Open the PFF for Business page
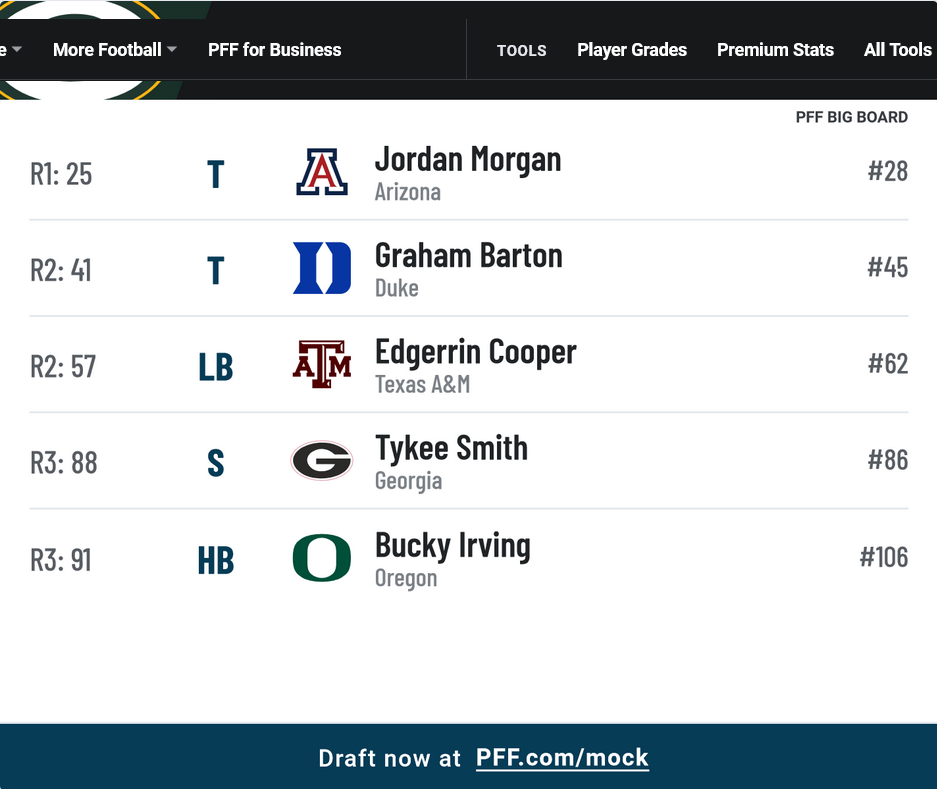937x789 pixels. coord(274,50)
